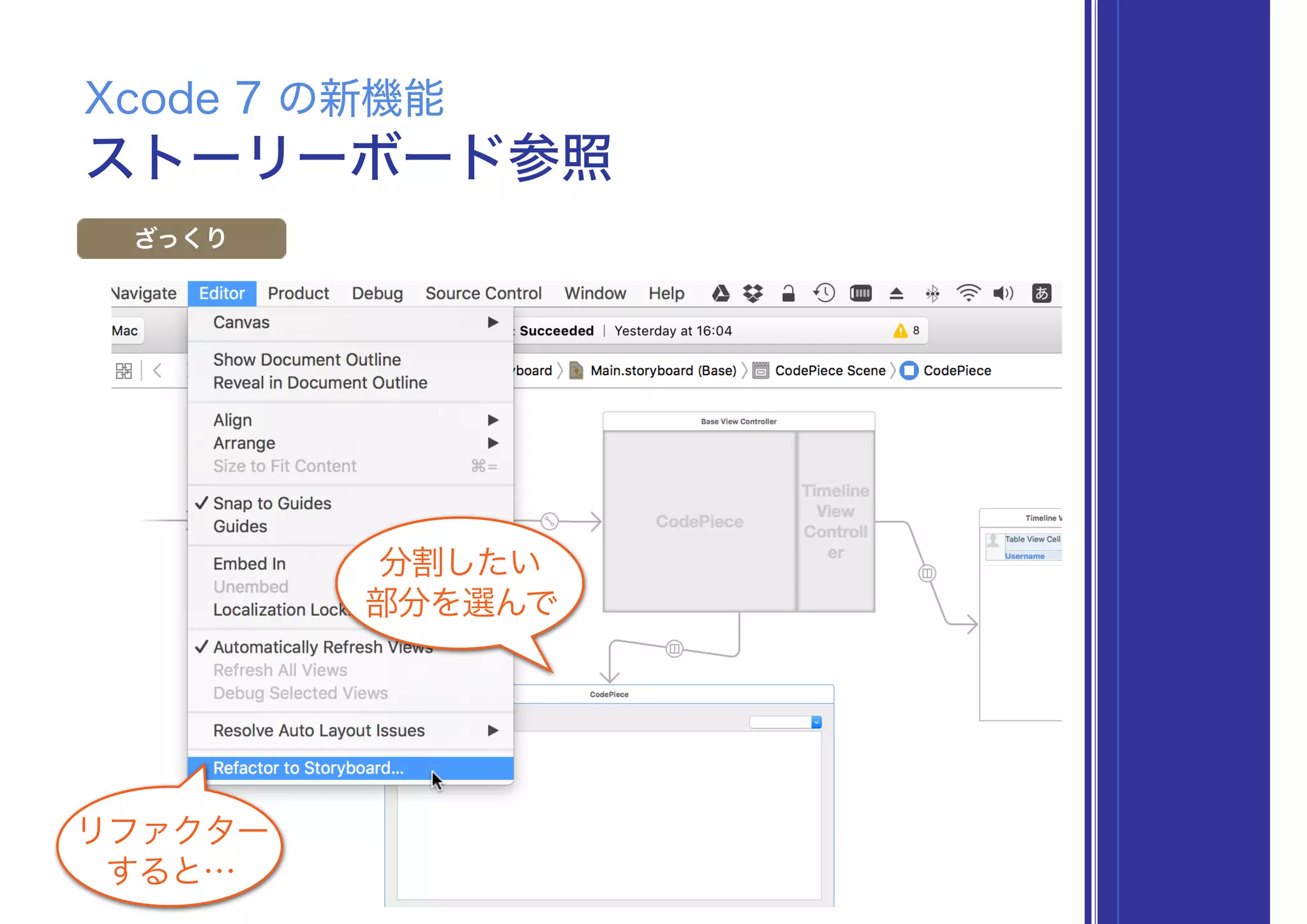Viewport: 1307px width, 924px height.
Task: Expand the Align submenu
Action: [x=350, y=421]
